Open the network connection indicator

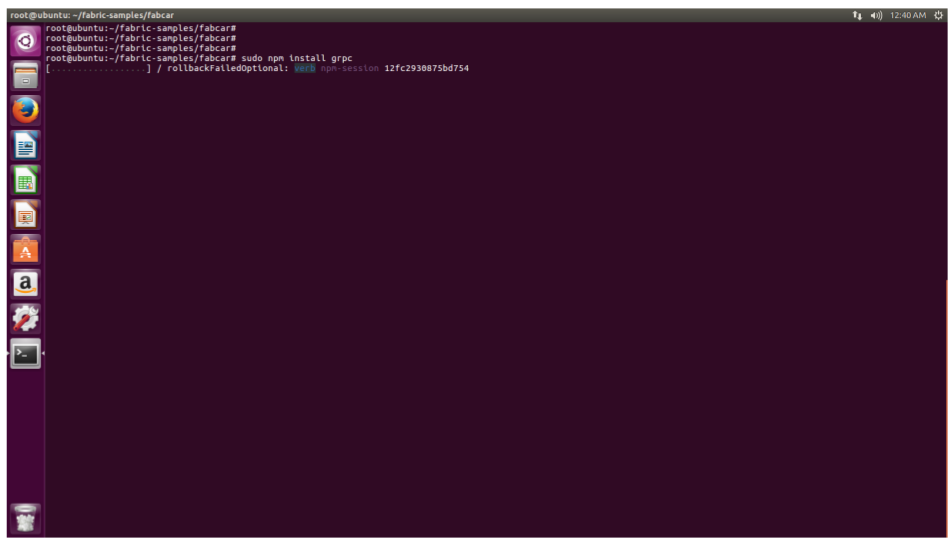coord(857,15)
